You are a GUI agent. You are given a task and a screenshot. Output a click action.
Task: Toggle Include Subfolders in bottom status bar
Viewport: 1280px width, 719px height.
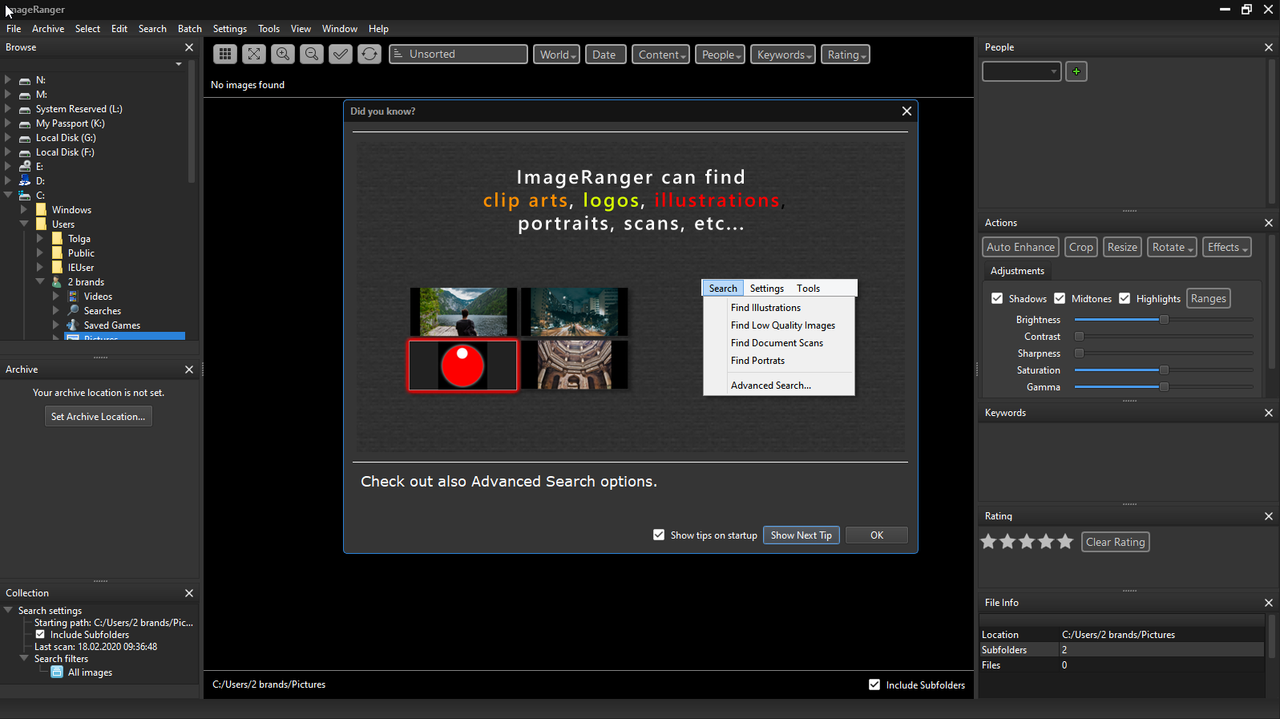point(875,685)
